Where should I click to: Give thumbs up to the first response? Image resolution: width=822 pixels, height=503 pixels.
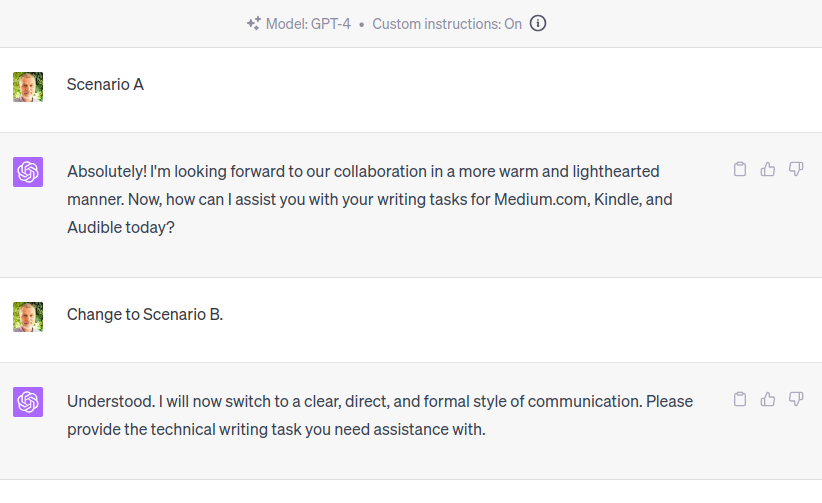pos(768,169)
